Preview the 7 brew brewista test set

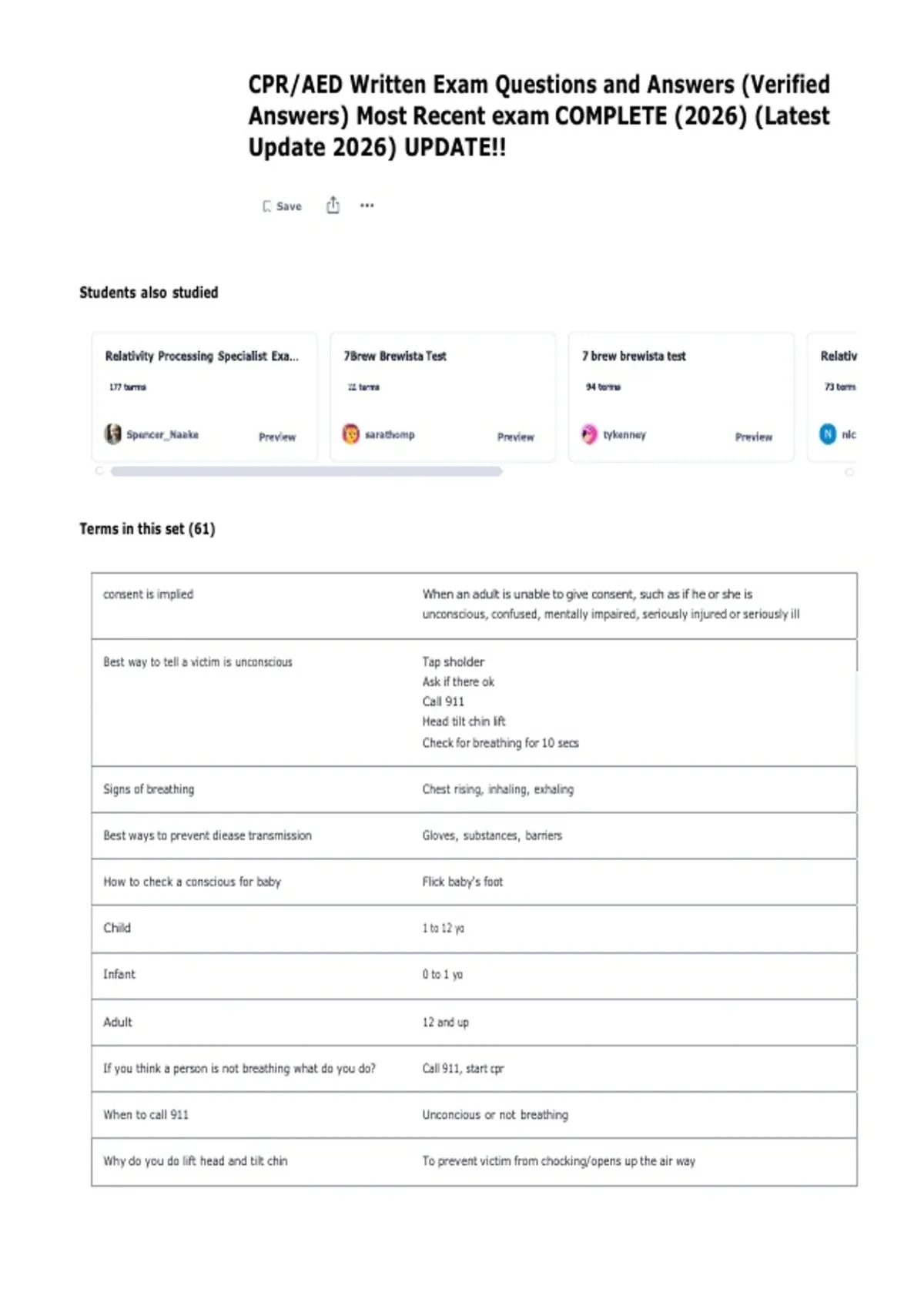[x=754, y=437]
